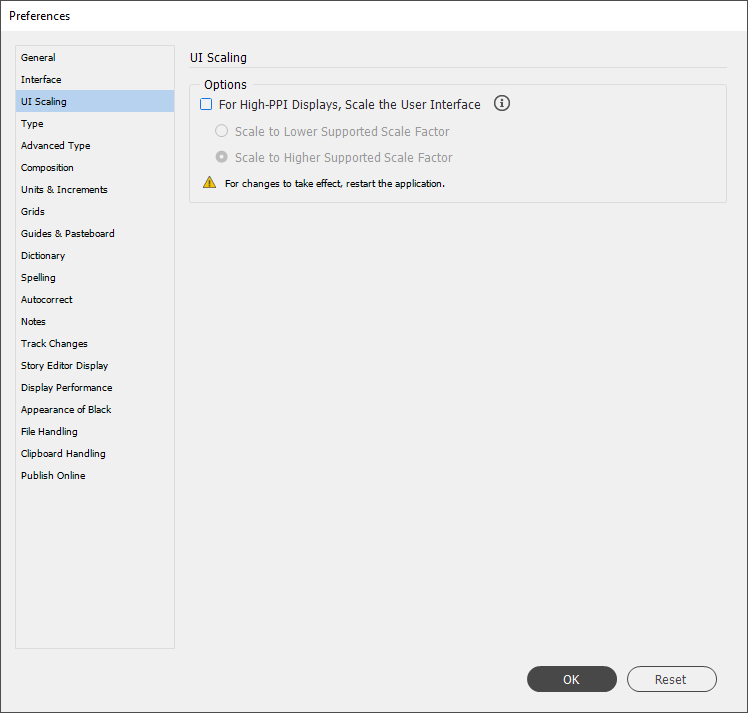Image resolution: width=748 pixels, height=713 pixels.
Task: Click the Reset button
Action: (x=671, y=679)
